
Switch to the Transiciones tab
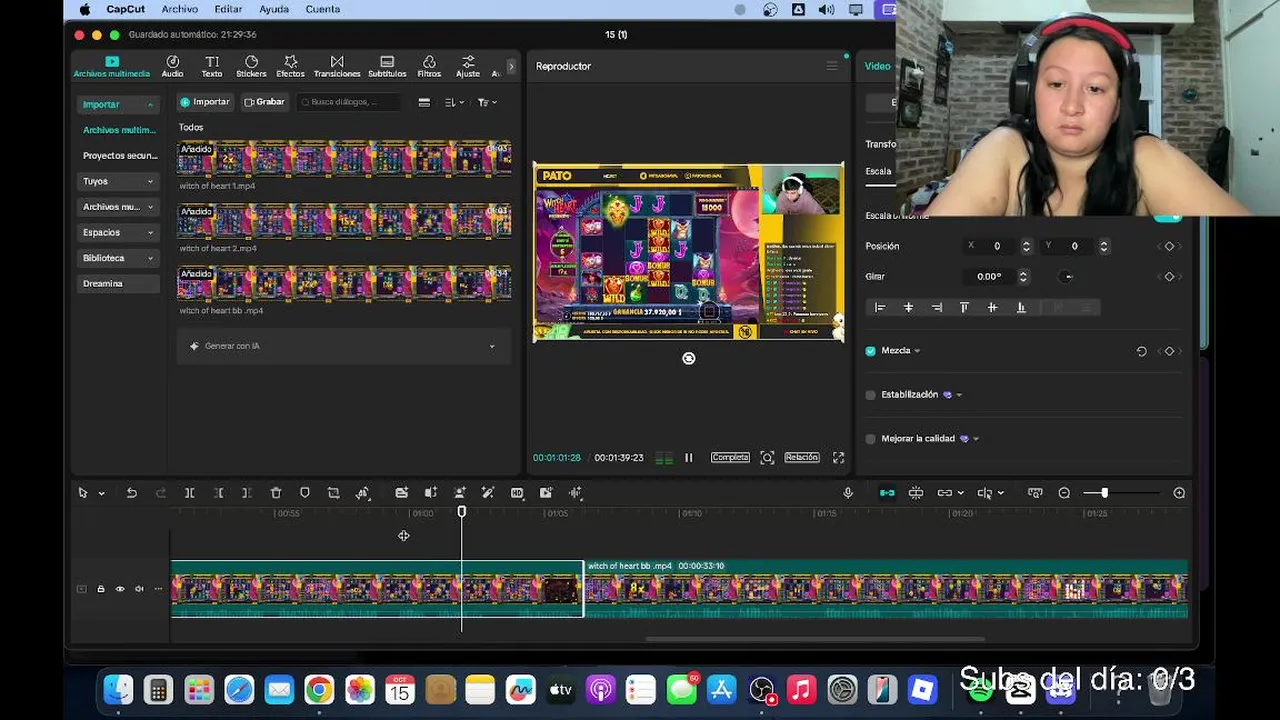pyautogui.click(x=337, y=67)
